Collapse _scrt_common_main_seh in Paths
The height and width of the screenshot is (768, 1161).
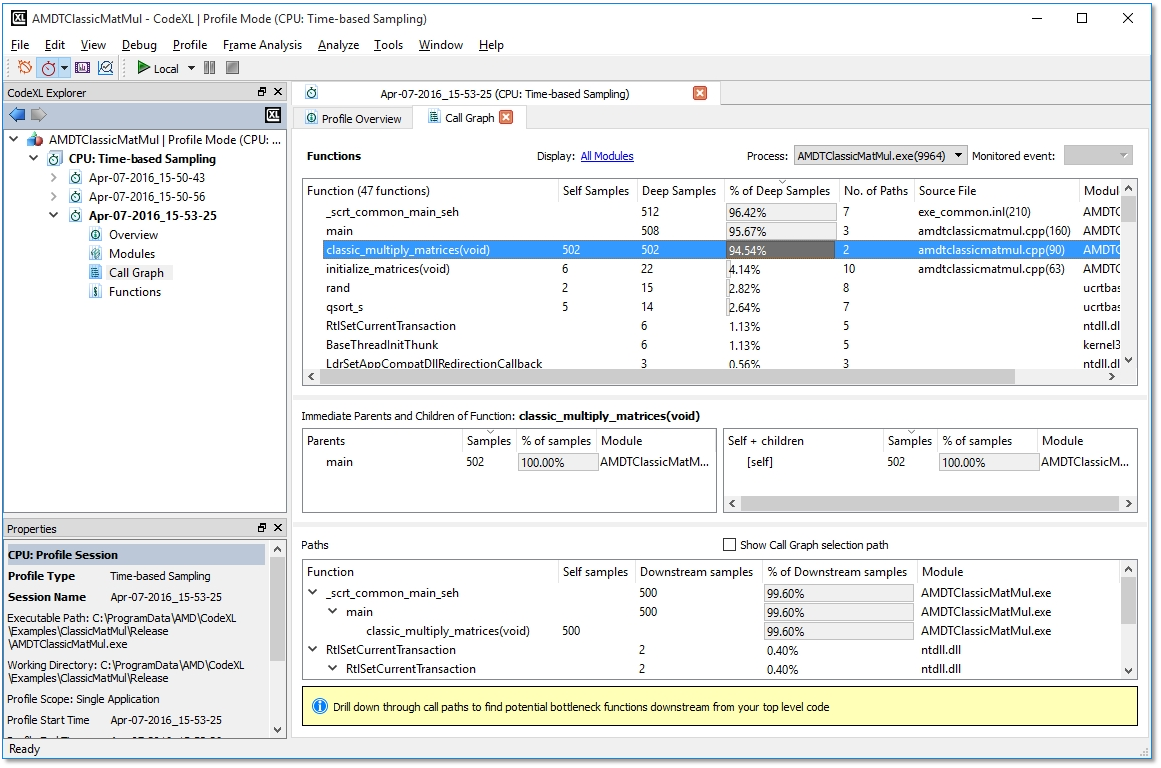pos(312,592)
